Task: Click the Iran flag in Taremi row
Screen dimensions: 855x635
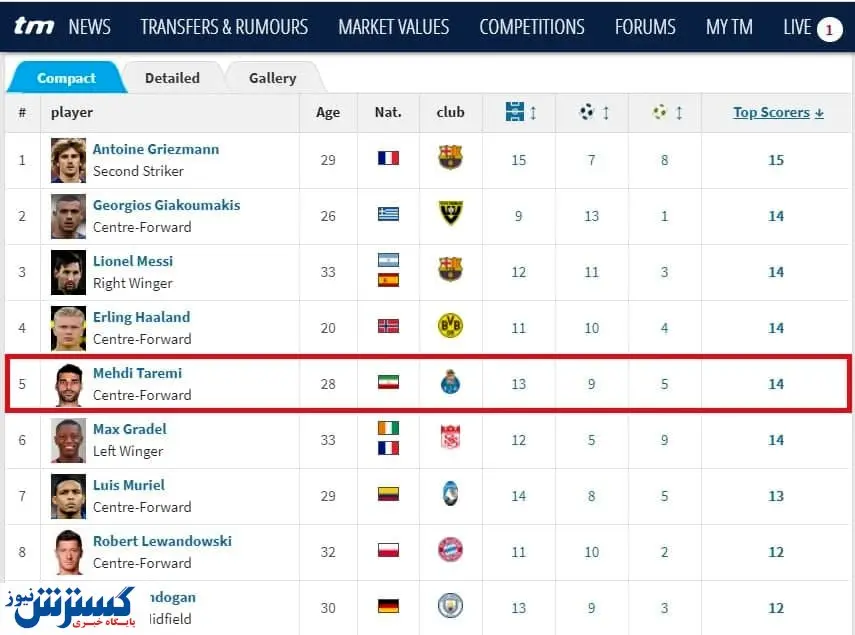Action: [x=388, y=382]
